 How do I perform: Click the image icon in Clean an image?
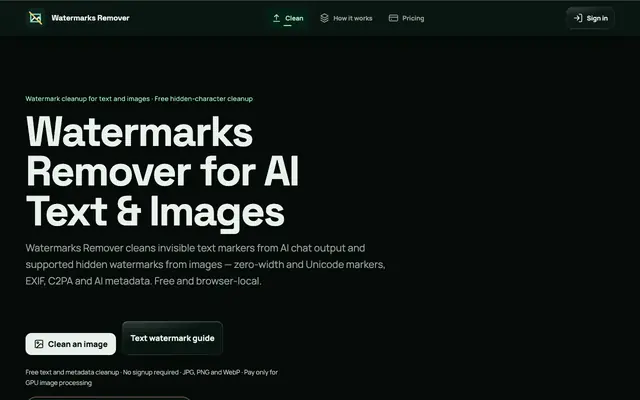tap(39, 344)
